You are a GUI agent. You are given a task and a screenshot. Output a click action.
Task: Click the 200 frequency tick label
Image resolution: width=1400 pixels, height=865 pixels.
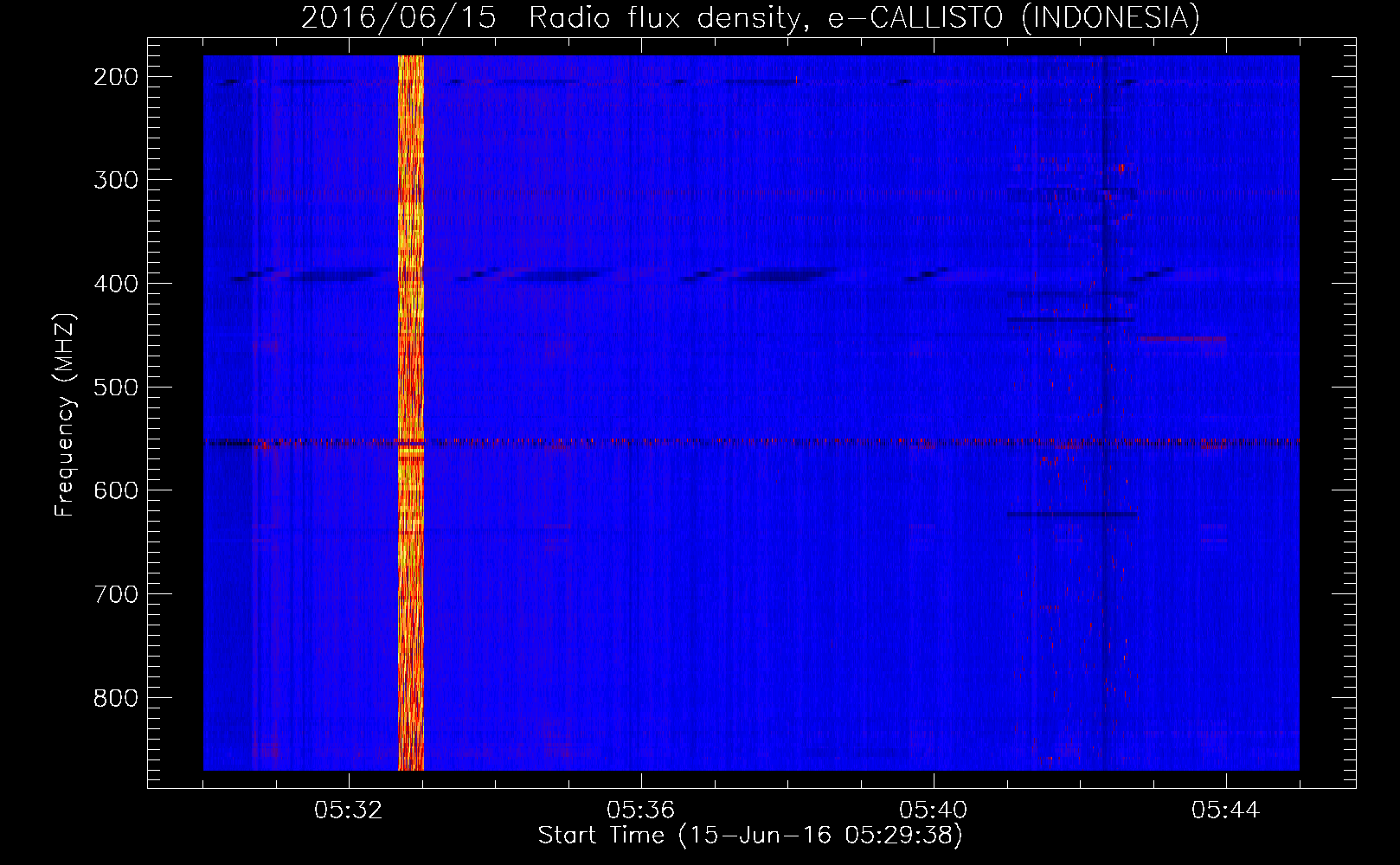coord(116,77)
